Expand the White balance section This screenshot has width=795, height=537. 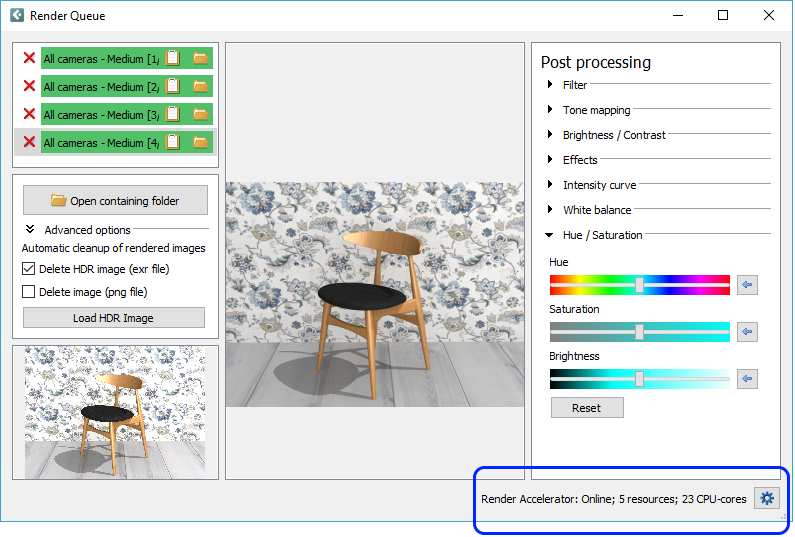[x=550, y=209]
